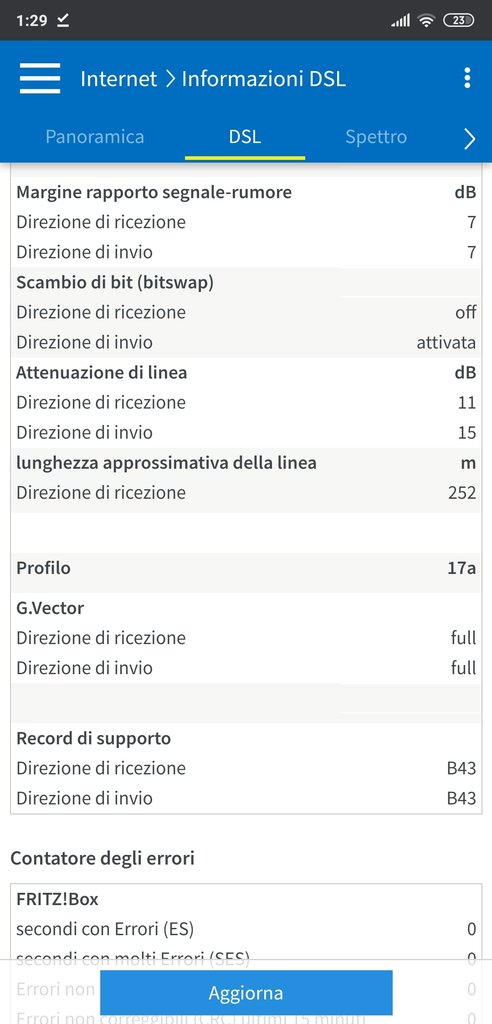Tap the Wi-Fi status icon
This screenshot has width=492, height=1024.
(x=427, y=20)
